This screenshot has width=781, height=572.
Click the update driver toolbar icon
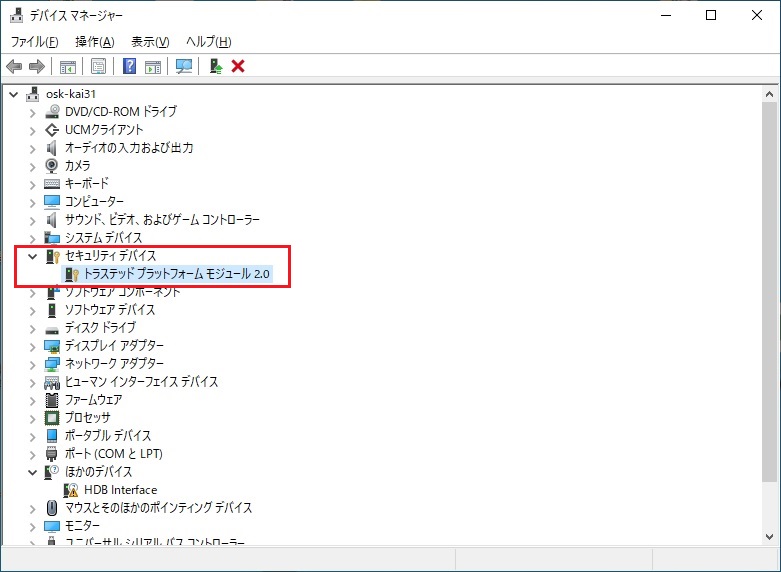point(215,66)
